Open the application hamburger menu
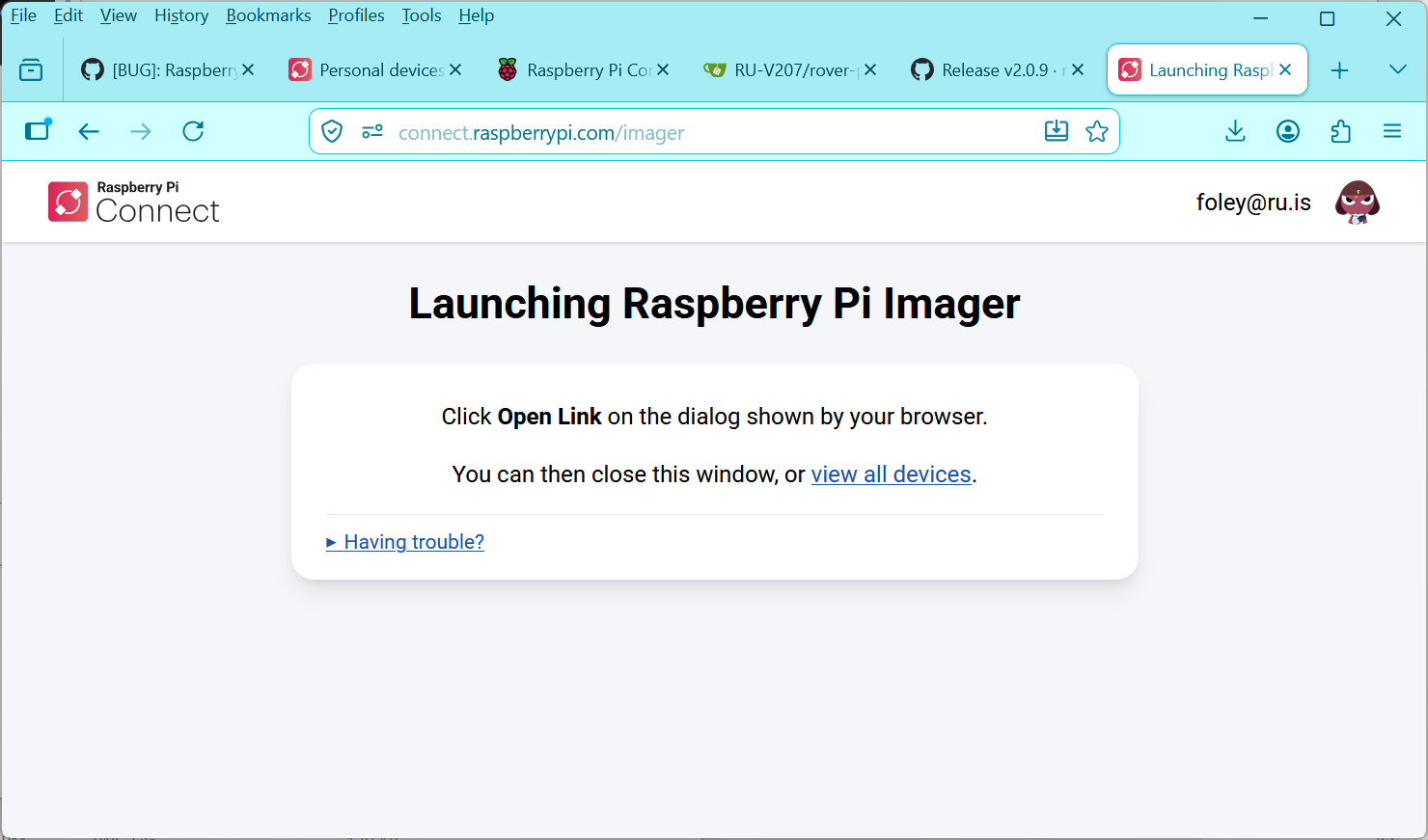Viewport: 1428px width, 840px height. (1392, 131)
